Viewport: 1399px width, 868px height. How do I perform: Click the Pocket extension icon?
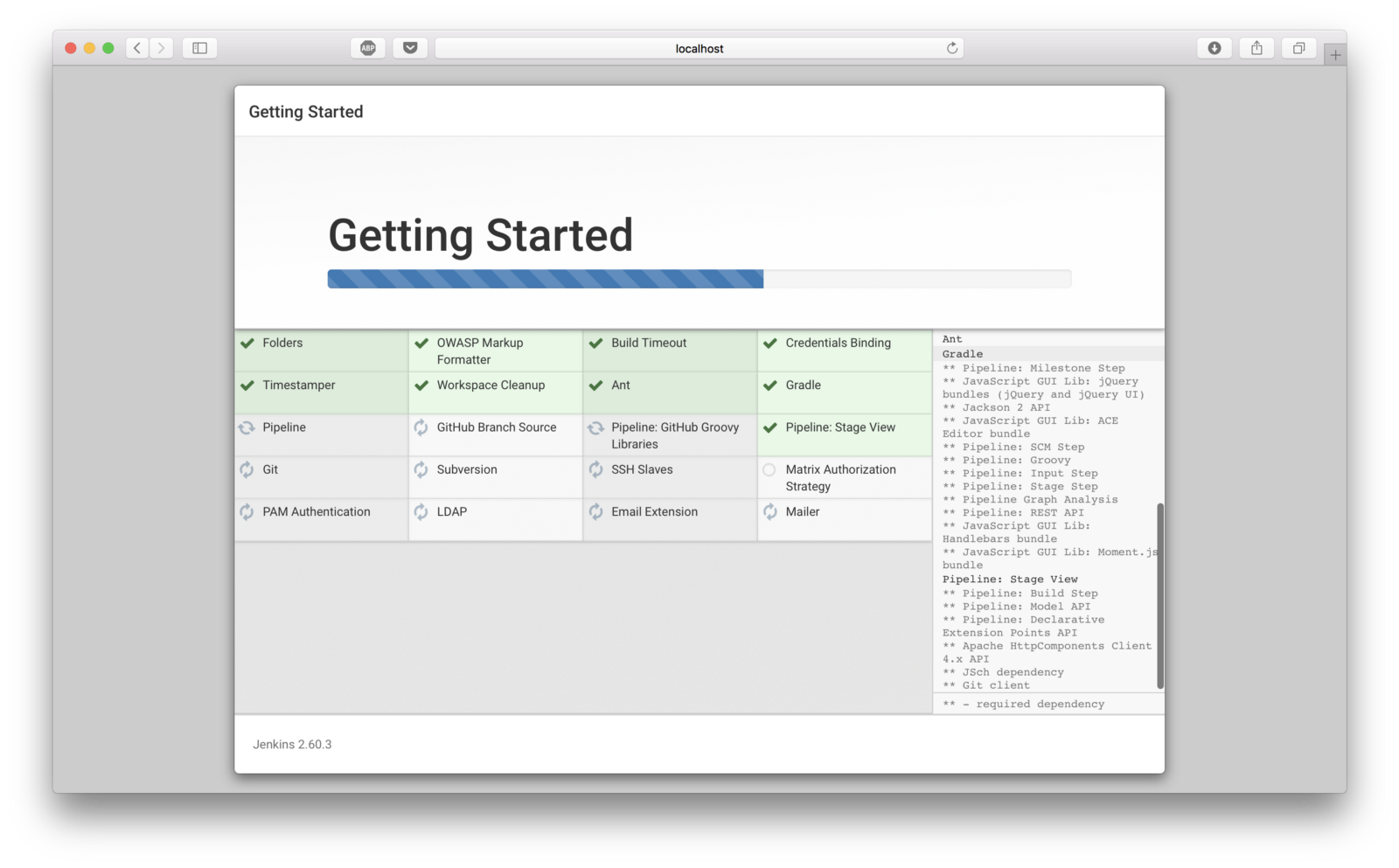coord(410,48)
